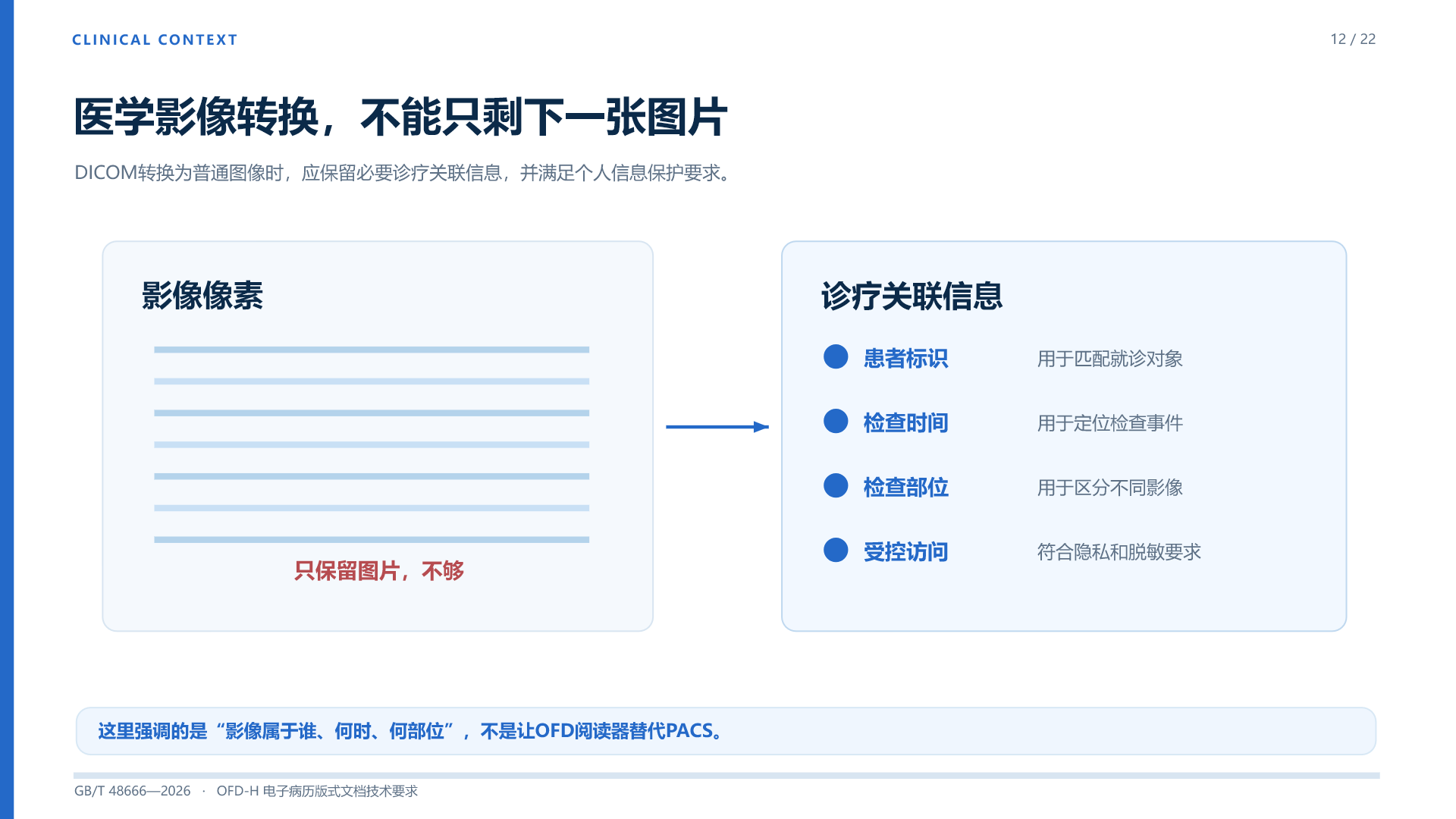1456x819 pixels.
Task: Click the red caption 只保留图片，不够
Action: pos(379,570)
